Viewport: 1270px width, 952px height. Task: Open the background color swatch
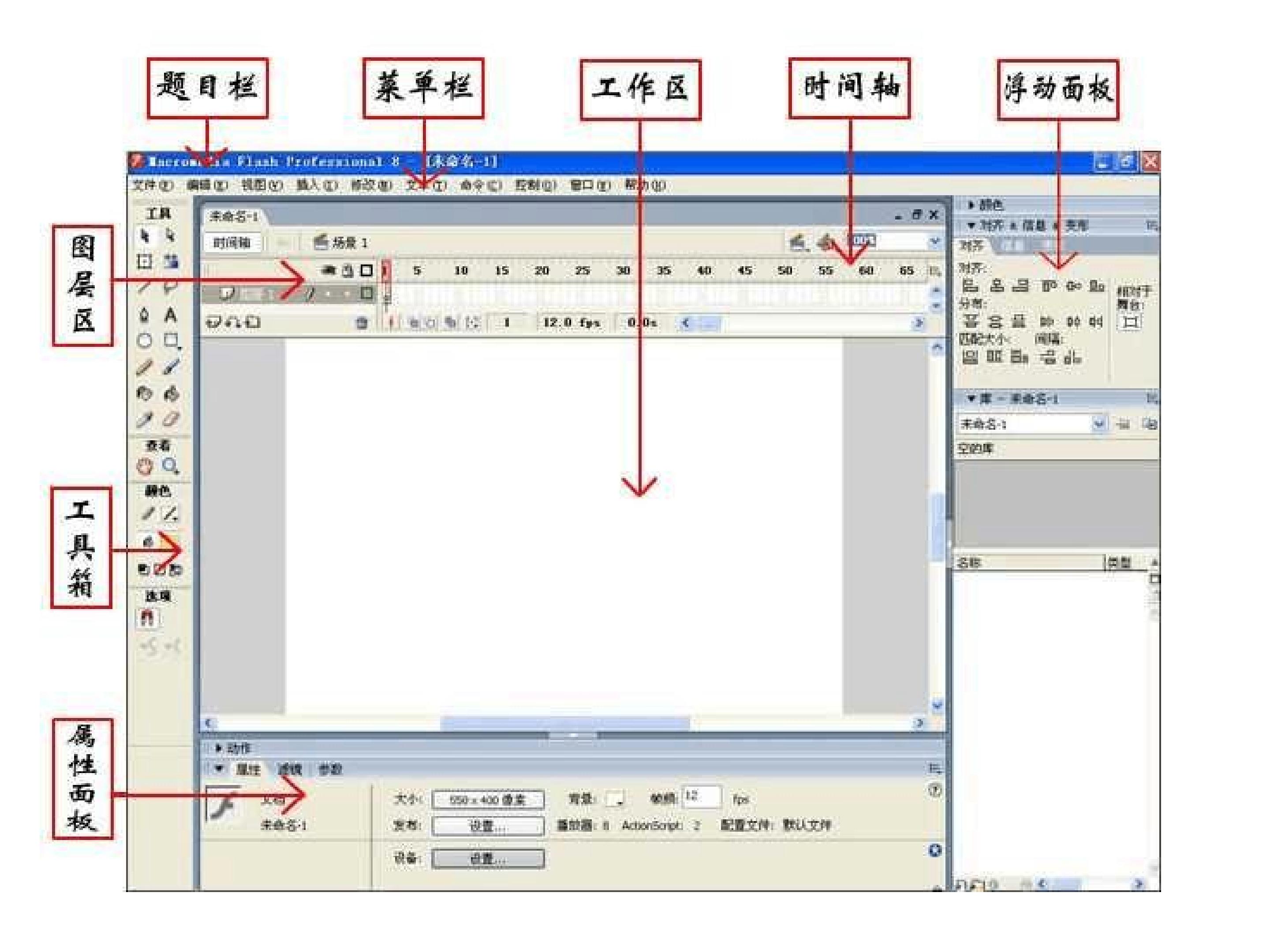click(x=615, y=799)
